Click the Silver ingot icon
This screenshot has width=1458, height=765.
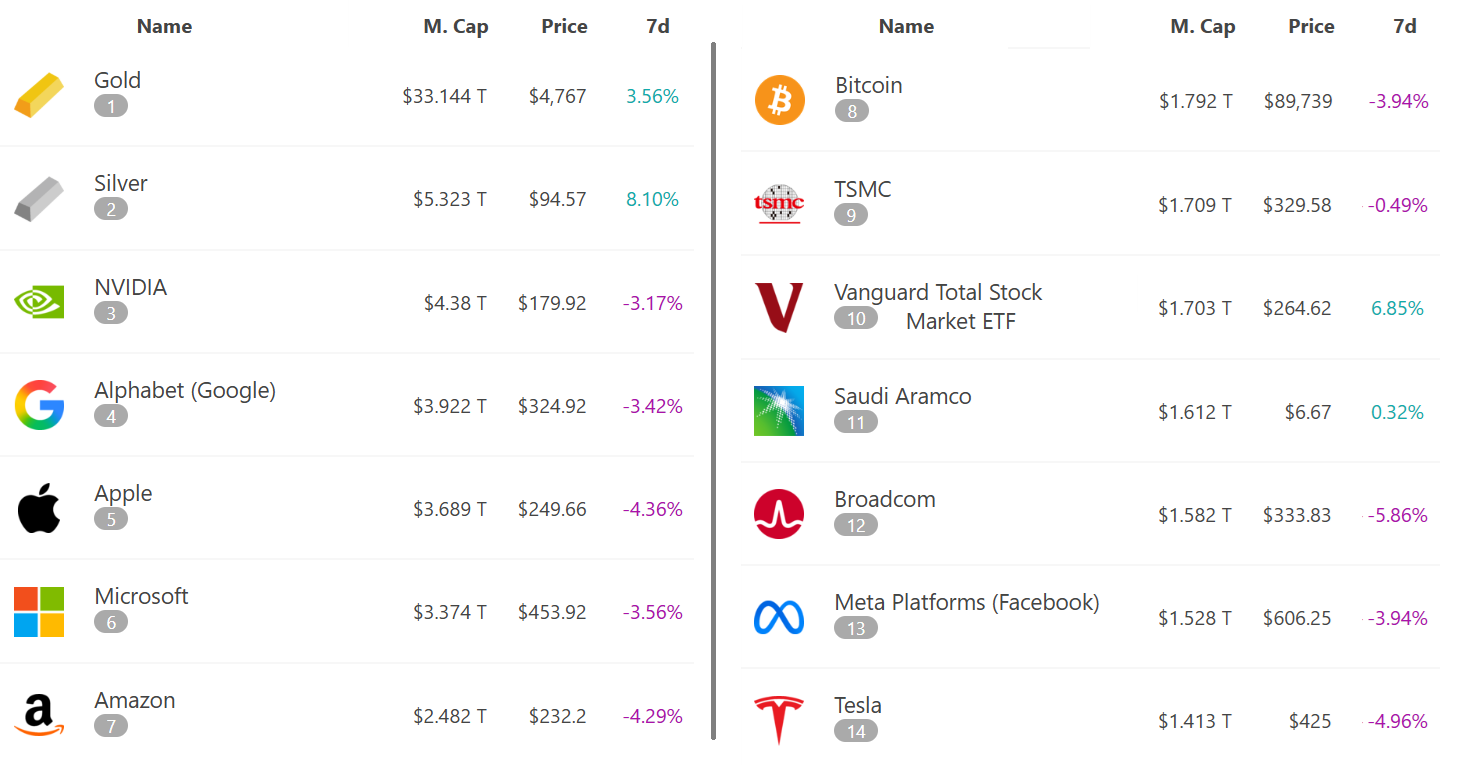38,198
